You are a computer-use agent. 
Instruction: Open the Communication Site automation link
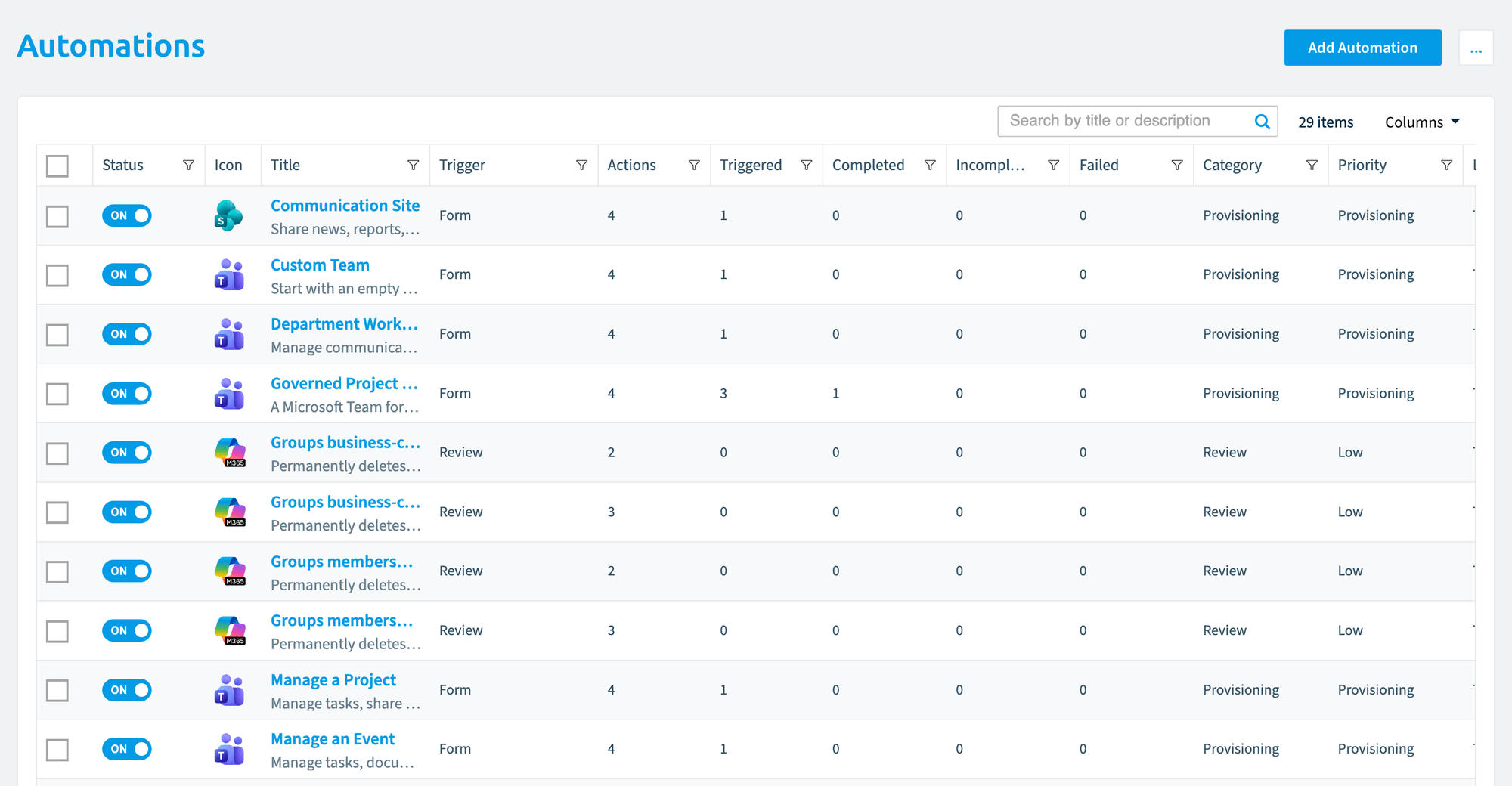click(345, 206)
